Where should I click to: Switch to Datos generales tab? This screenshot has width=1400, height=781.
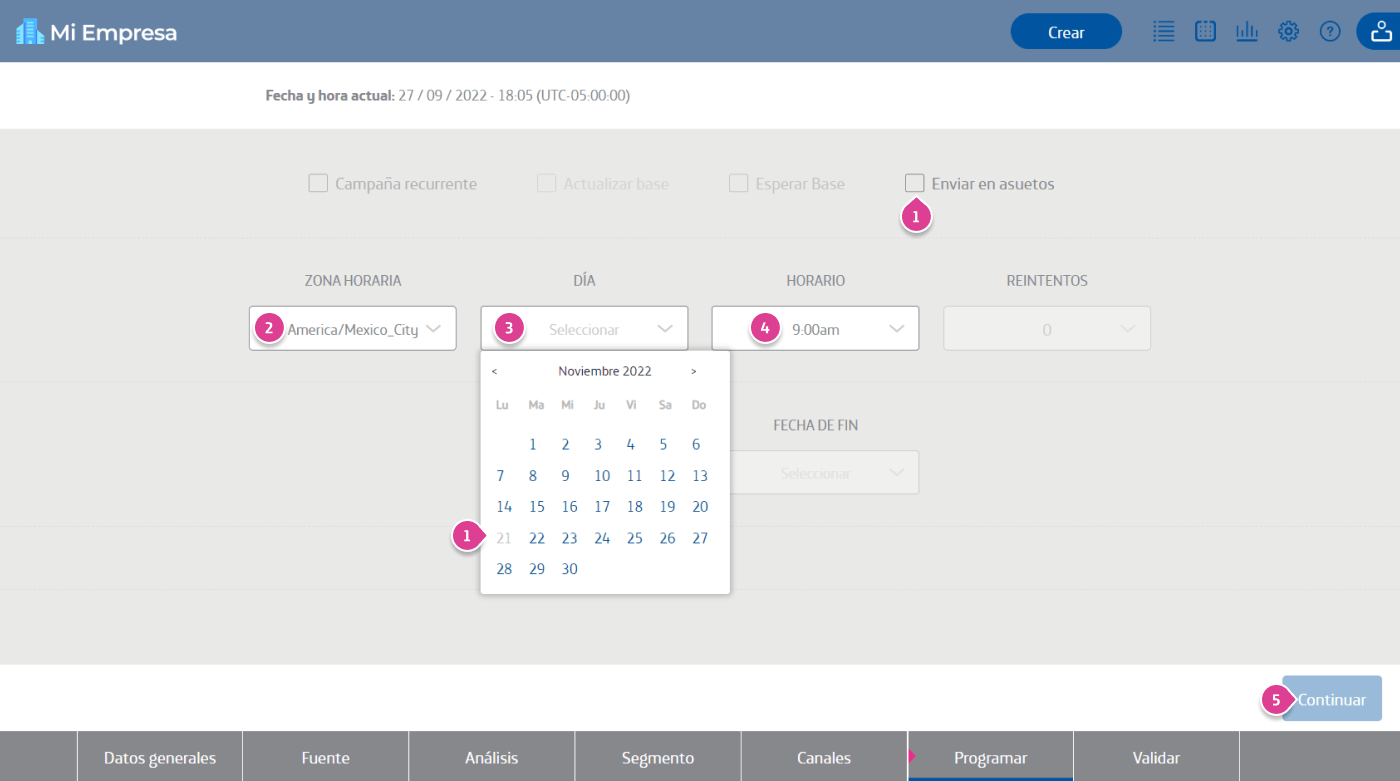pos(160,757)
